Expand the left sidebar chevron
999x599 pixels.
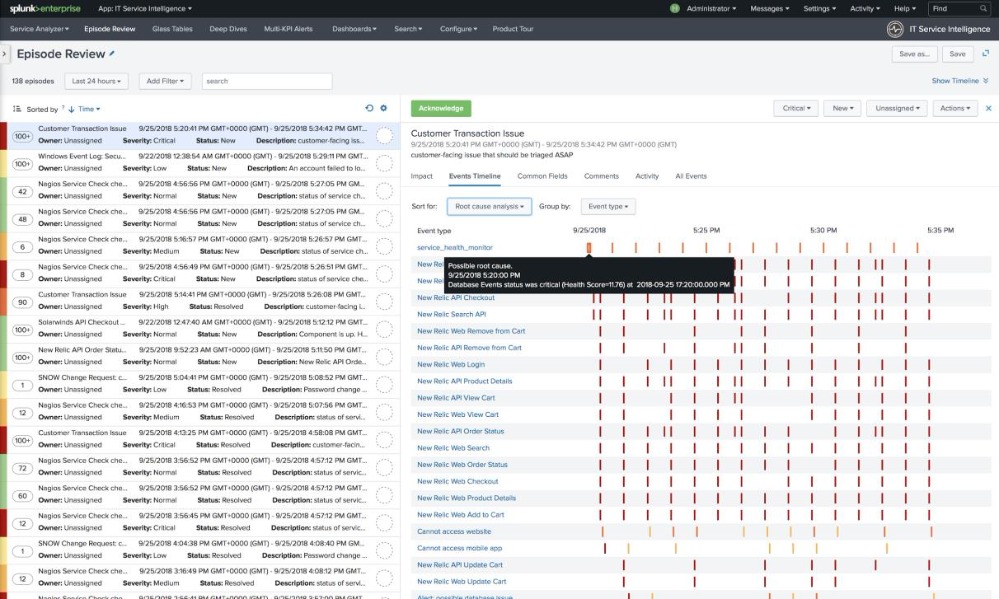pyautogui.click(x=4, y=54)
